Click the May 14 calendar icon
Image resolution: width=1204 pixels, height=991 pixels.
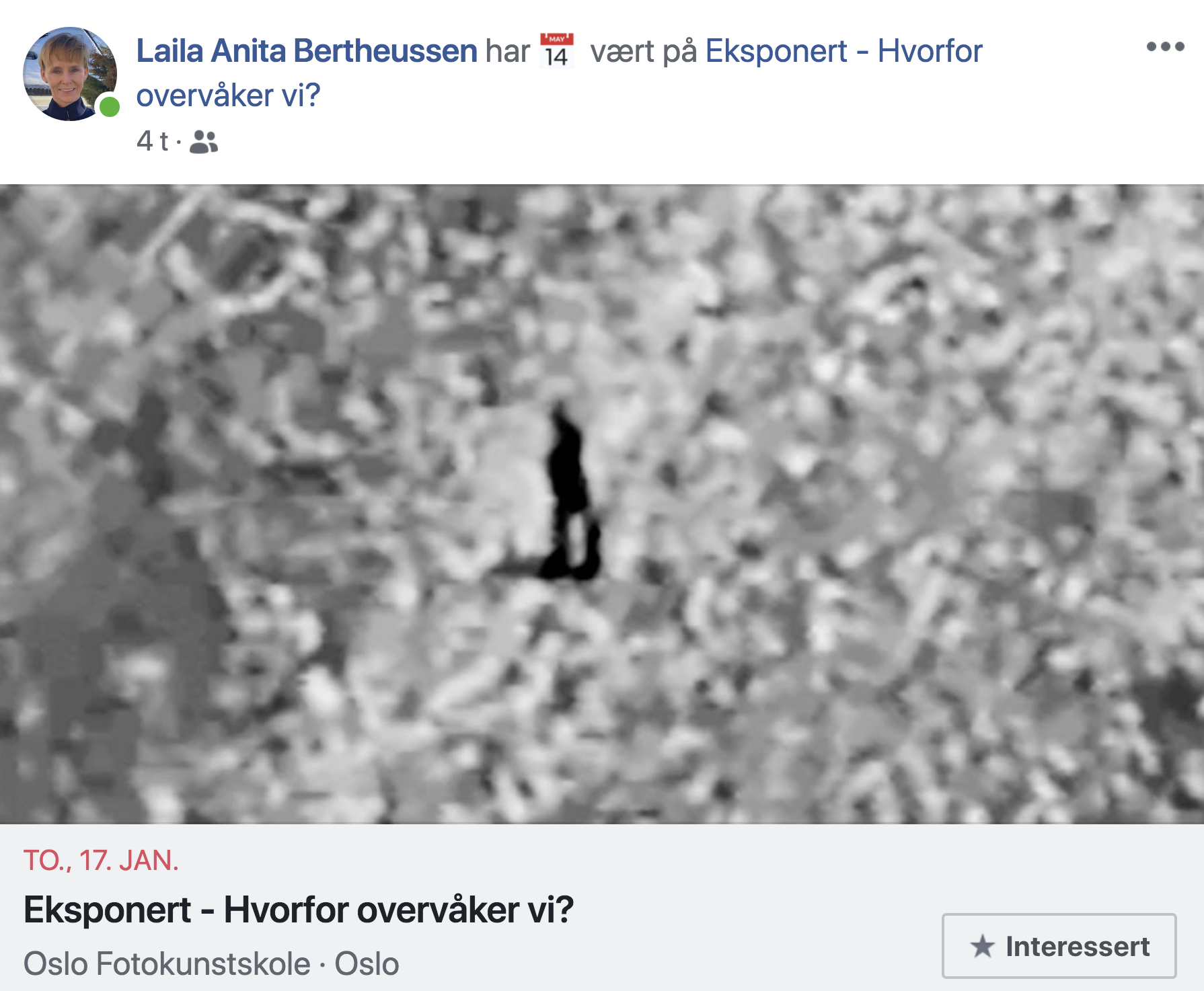coord(557,50)
